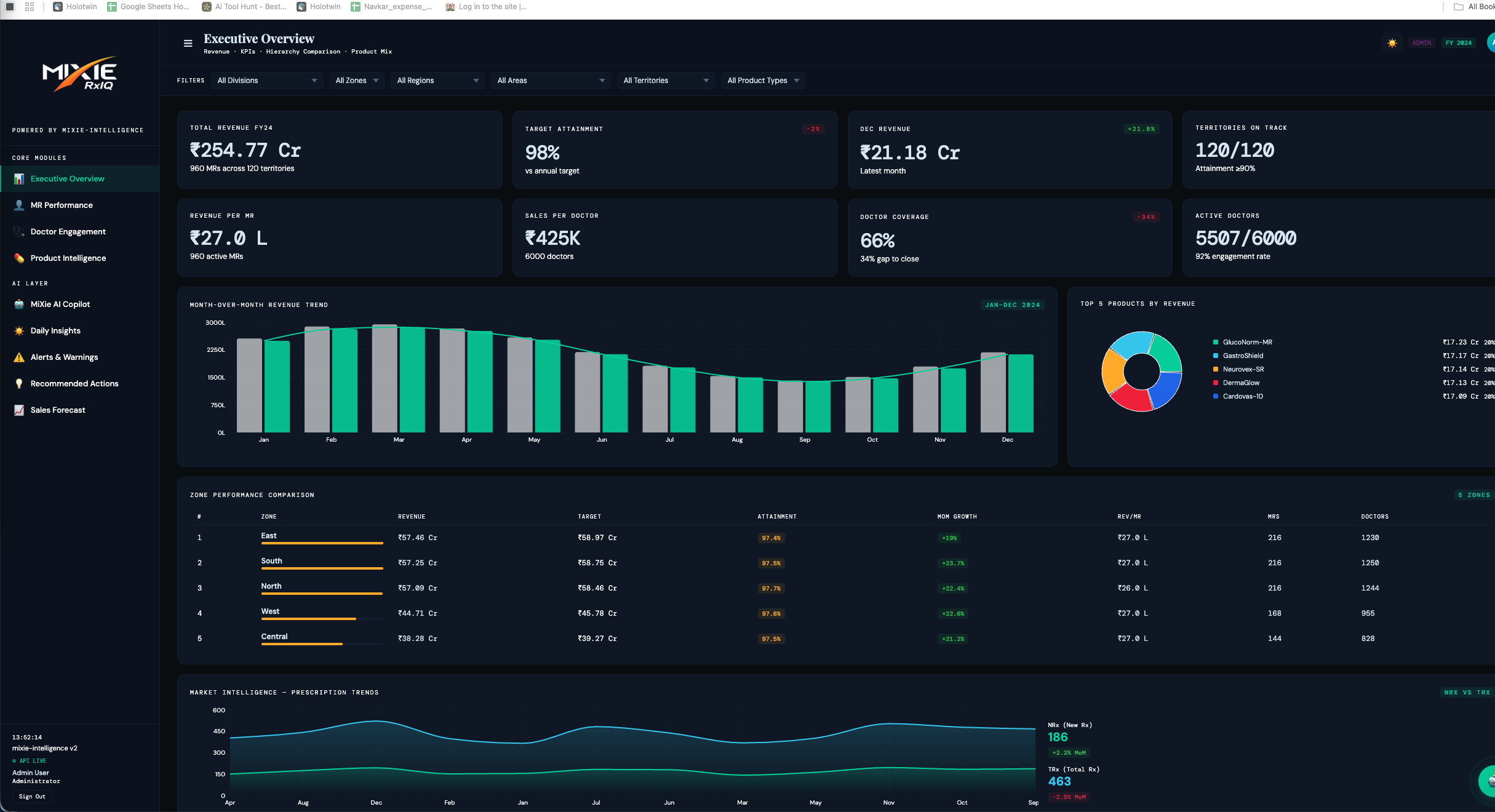The image size is (1495, 812).
Task: Open MiXie AI Copilot robot icon
Action: click(19, 304)
